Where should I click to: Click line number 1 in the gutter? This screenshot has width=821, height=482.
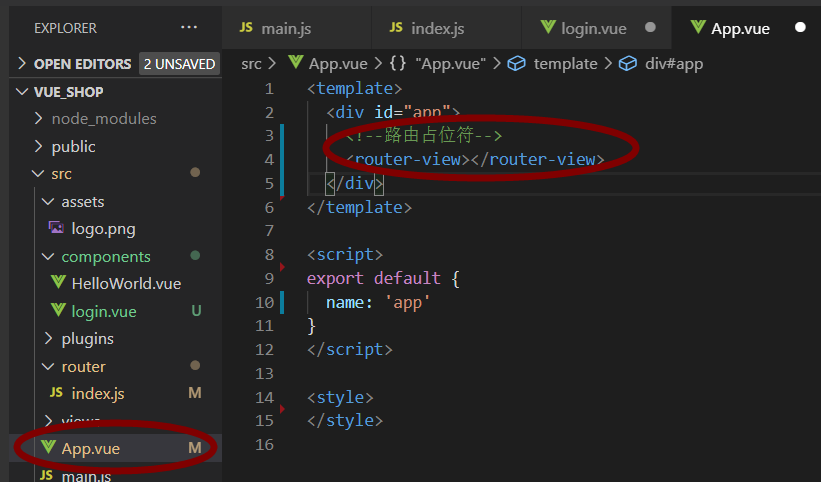pyautogui.click(x=269, y=88)
